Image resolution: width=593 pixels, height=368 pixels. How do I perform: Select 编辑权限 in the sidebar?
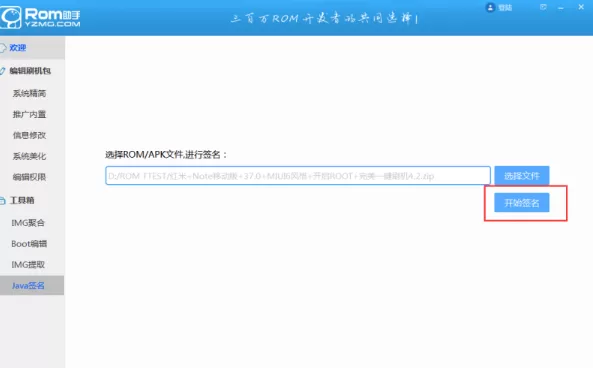coord(29,177)
